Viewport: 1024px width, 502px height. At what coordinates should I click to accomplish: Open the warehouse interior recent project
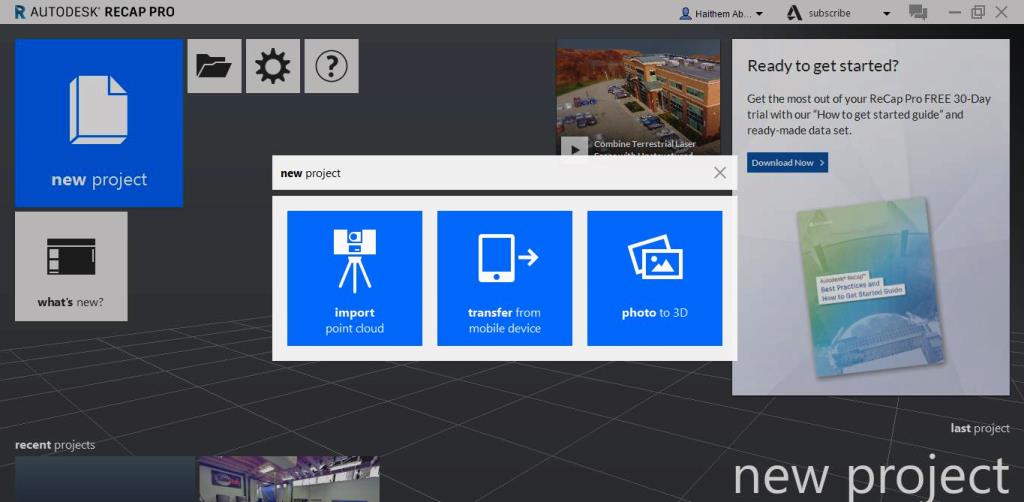coord(288,479)
